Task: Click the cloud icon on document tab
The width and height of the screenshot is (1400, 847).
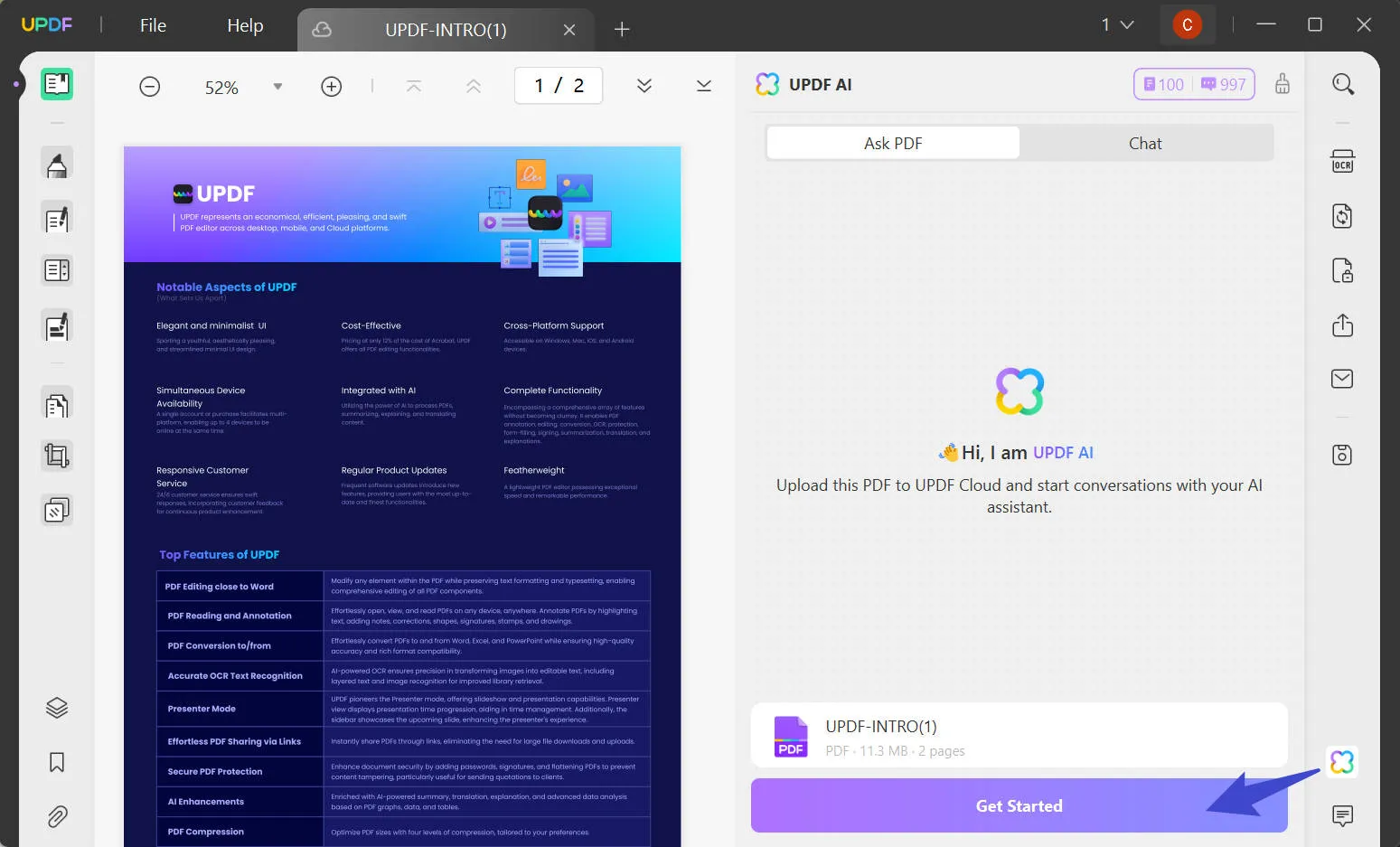Action: (322, 30)
